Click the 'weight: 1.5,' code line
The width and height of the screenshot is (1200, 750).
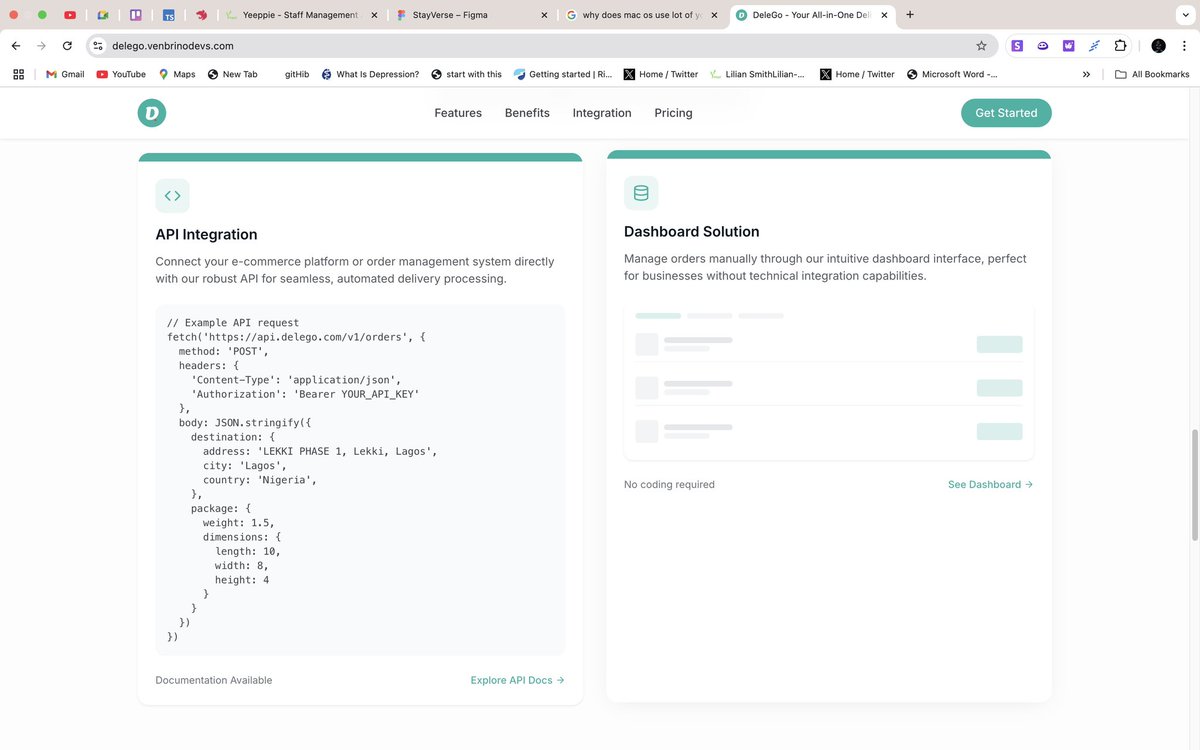pyautogui.click(x=239, y=523)
